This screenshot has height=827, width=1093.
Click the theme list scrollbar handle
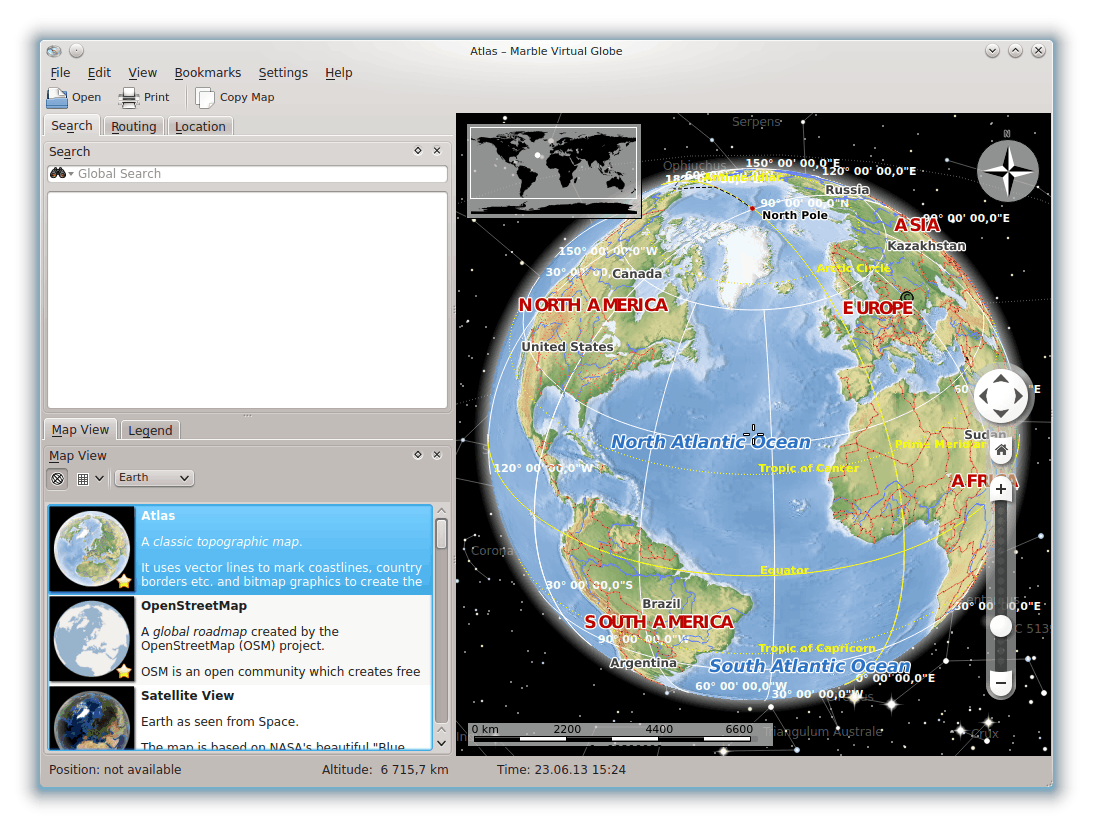coord(441,533)
